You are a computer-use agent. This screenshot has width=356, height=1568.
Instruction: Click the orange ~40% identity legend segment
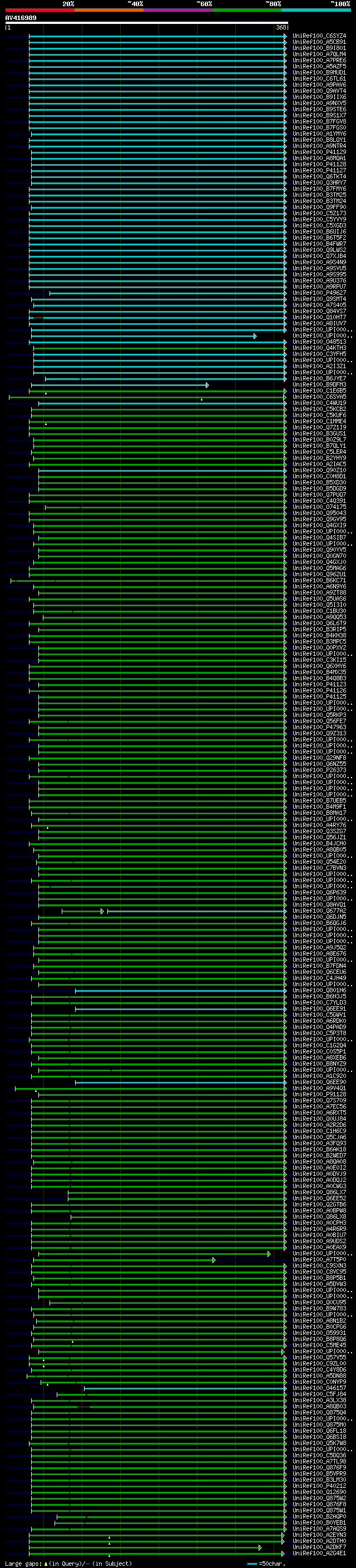pos(109,10)
